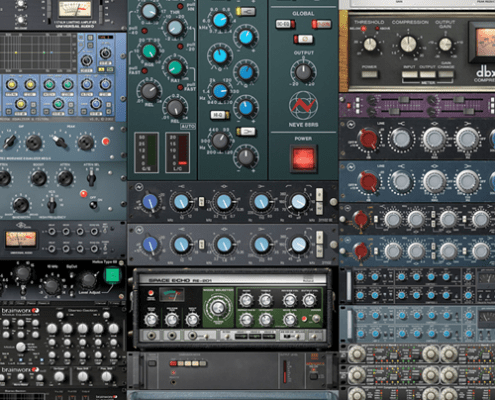The width and height of the screenshot is (495, 400).
Task: Click the VU meter on Universal Audio limiting amplifier
Action: [75, 9]
